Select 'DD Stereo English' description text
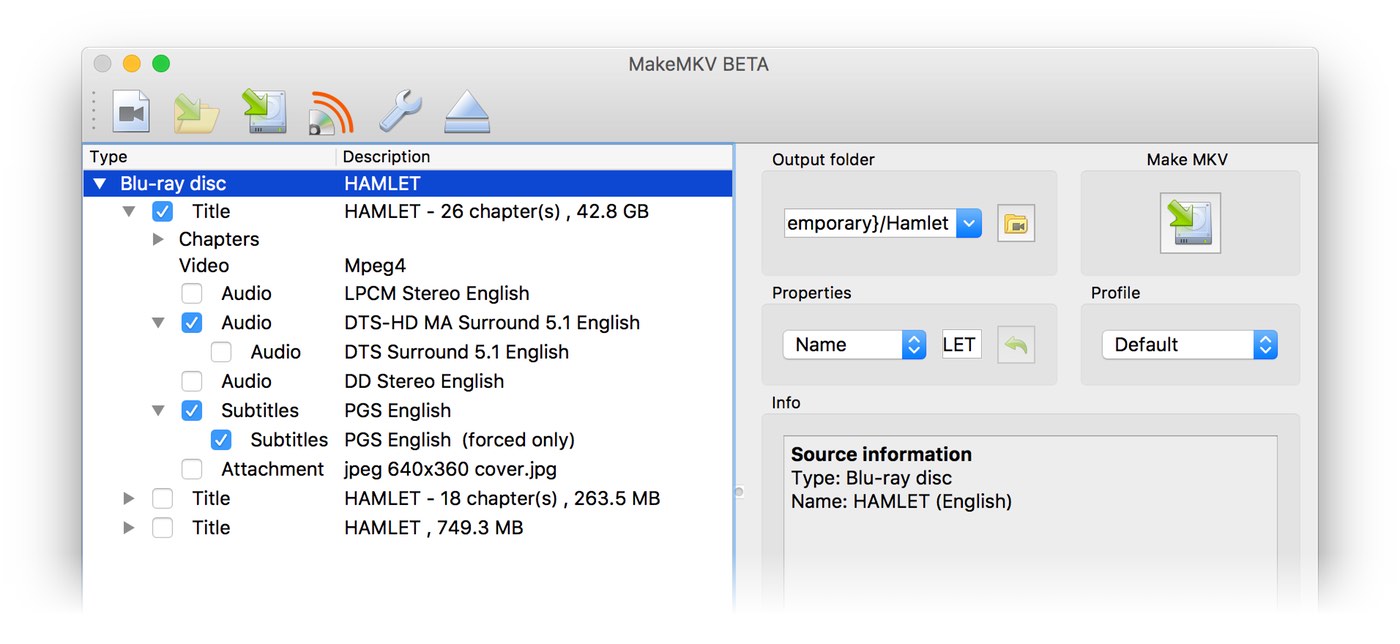Screen dimensions: 1400x644 [x=424, y=381]
